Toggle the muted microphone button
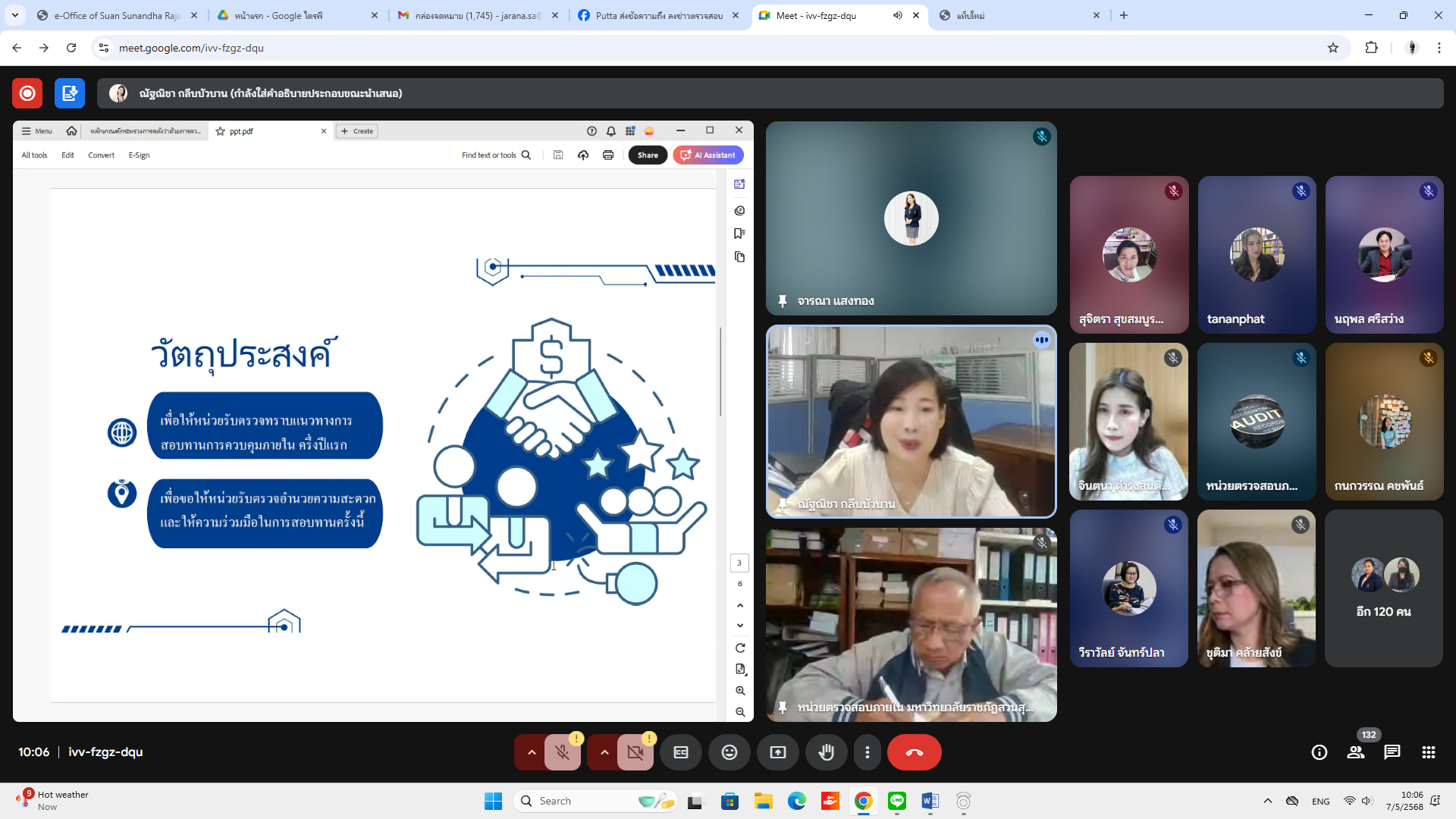This screenshot has width=1456, height=819. tap(562, 752)
